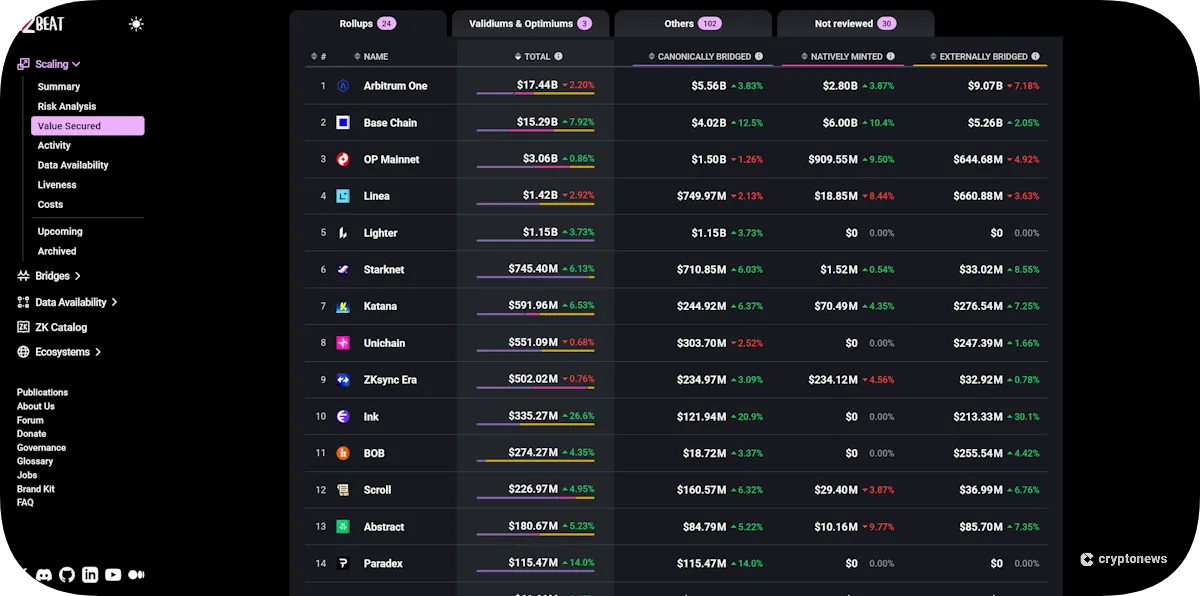Show info for Canonically Bridged column

pos(759,57)
